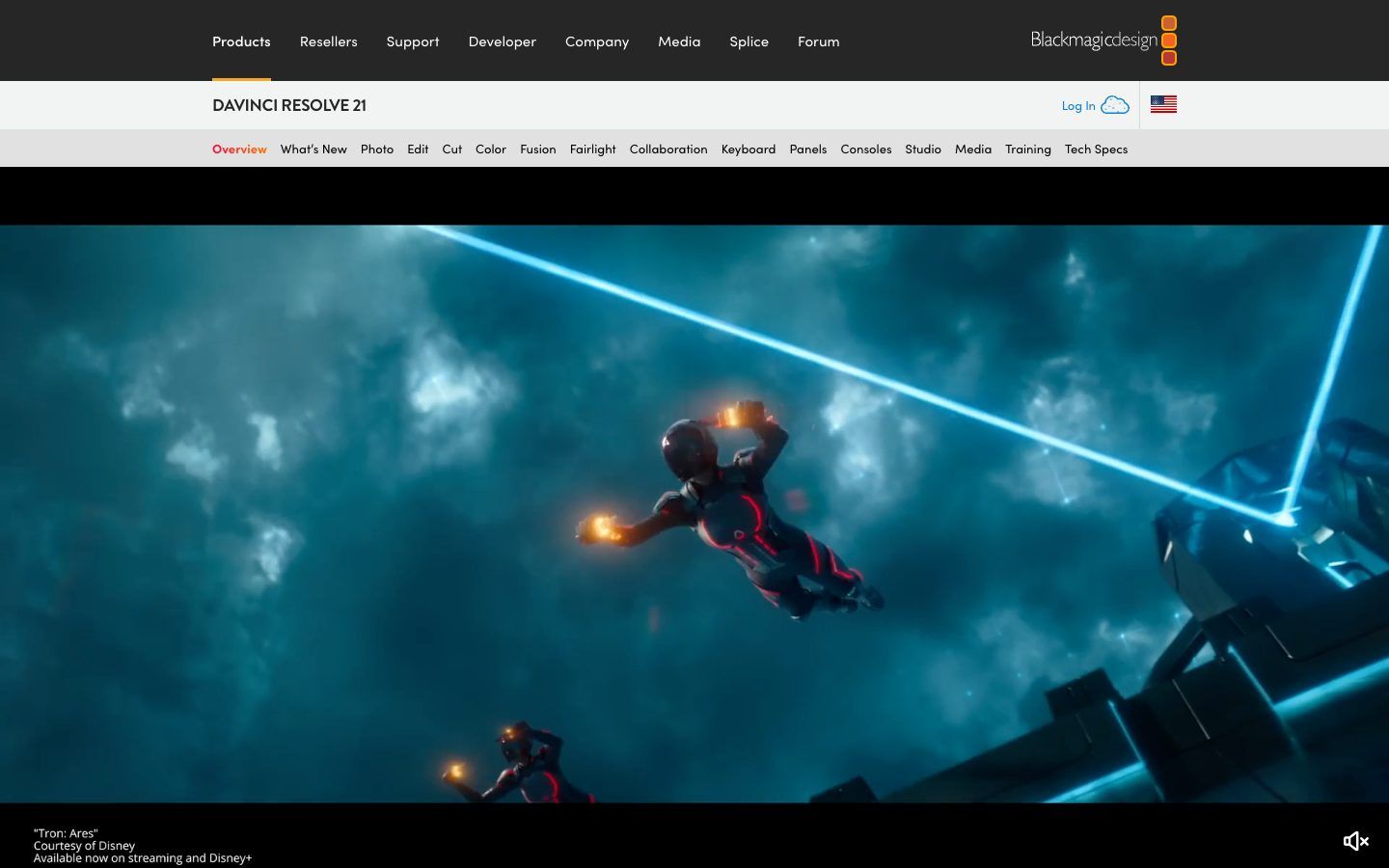Open the Training tab

click(x=1028, y=149)
